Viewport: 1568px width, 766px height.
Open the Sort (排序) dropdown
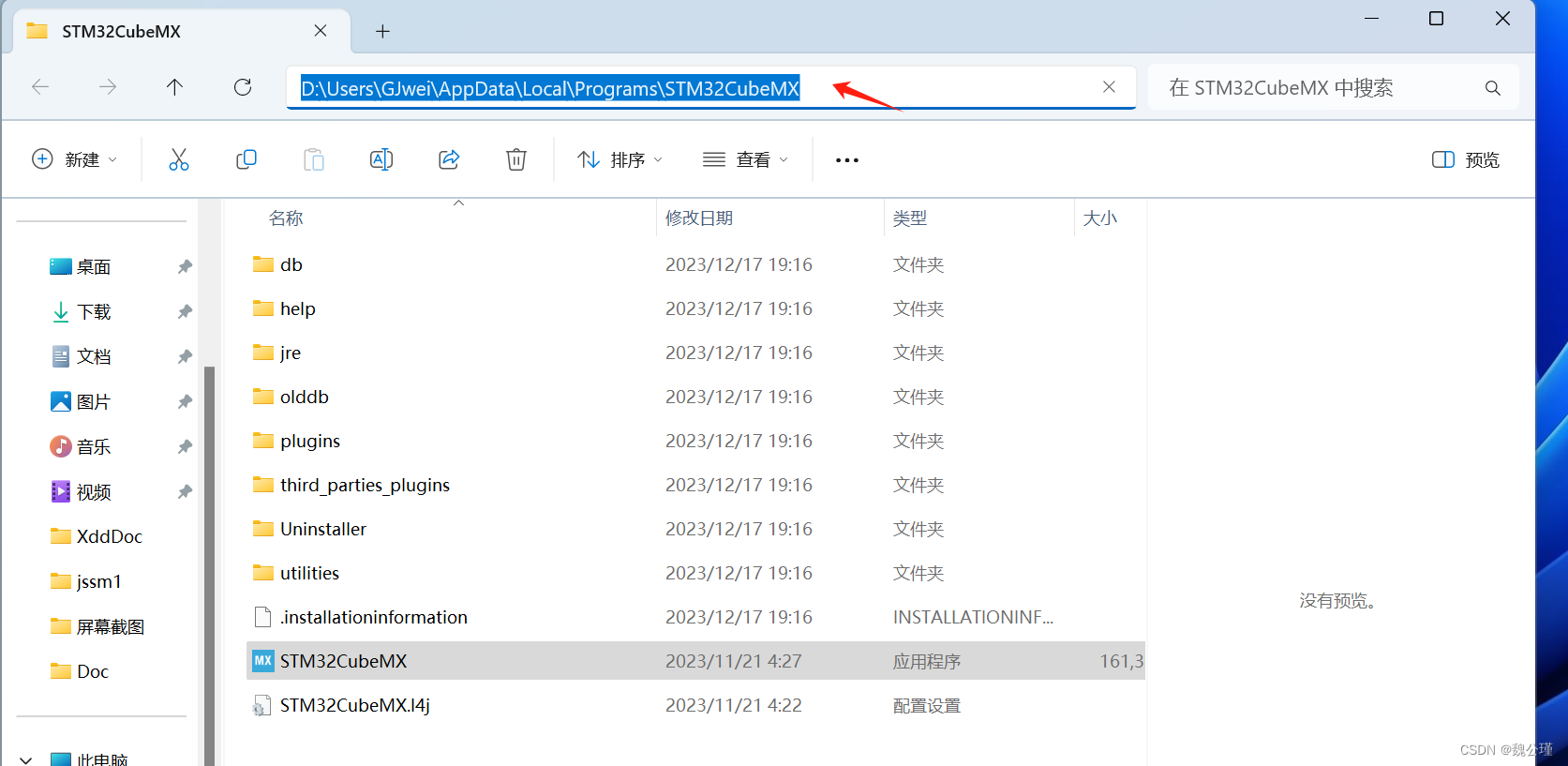620,160
